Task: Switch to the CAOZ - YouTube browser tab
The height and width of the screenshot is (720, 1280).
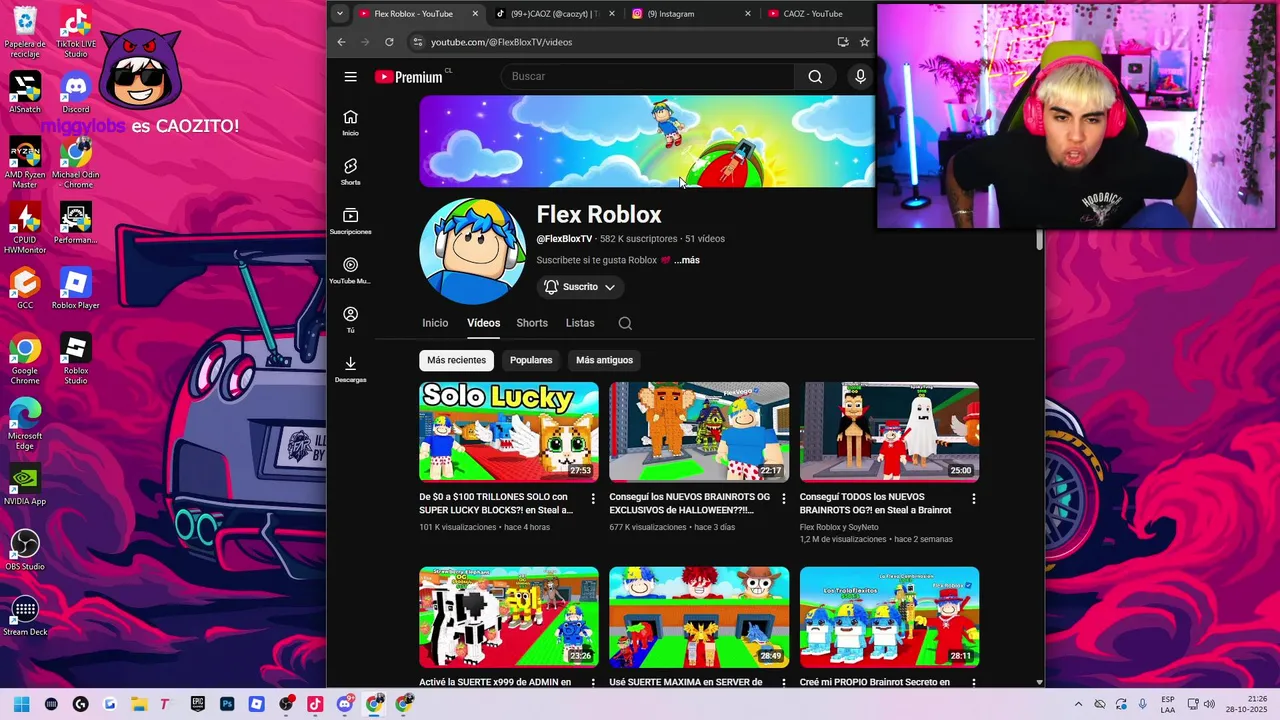Action: (815, 14)
